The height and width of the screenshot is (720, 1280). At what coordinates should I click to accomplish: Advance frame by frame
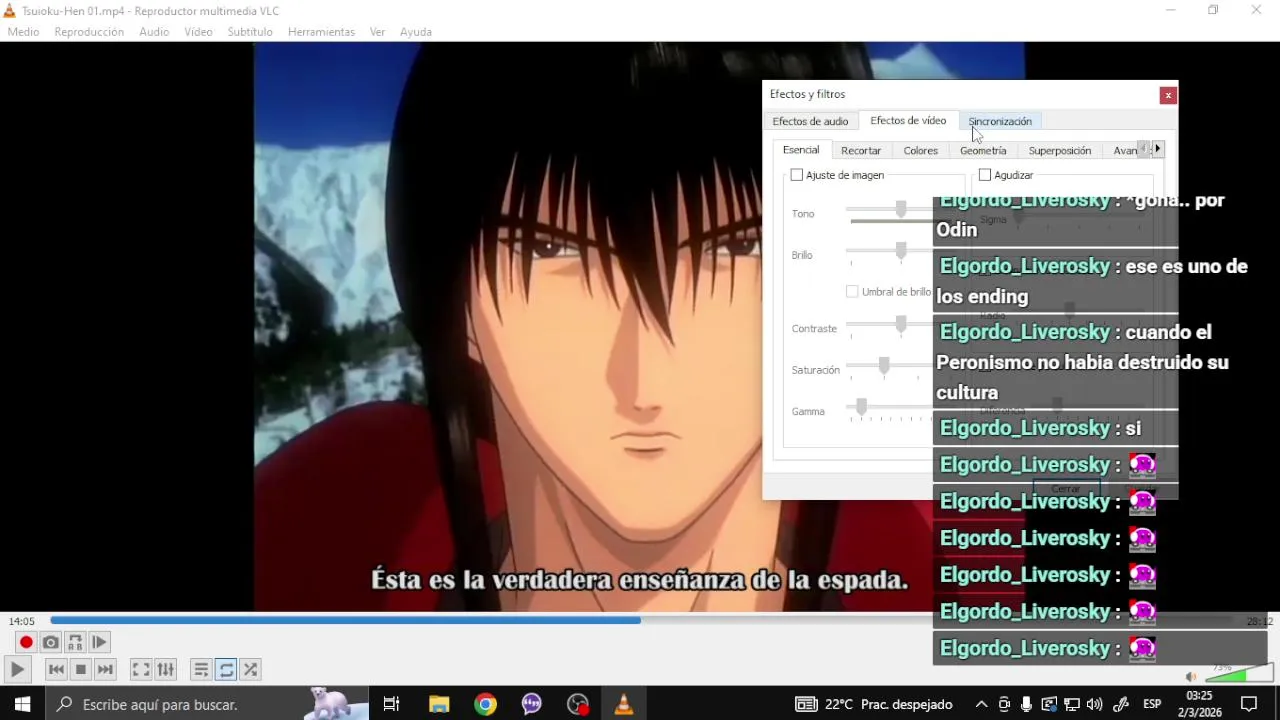tap(99, 642)
